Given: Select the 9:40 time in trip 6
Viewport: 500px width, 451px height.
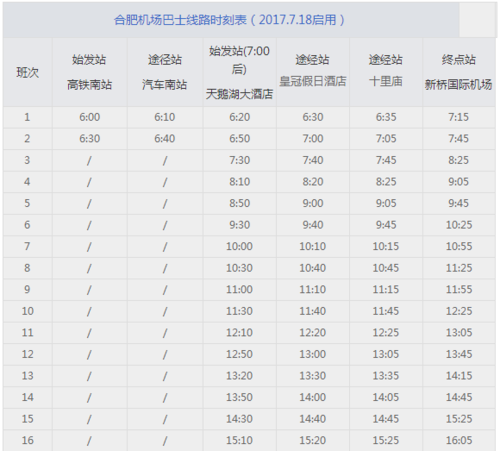Looking at the screenshot, I should coord(313,225).
